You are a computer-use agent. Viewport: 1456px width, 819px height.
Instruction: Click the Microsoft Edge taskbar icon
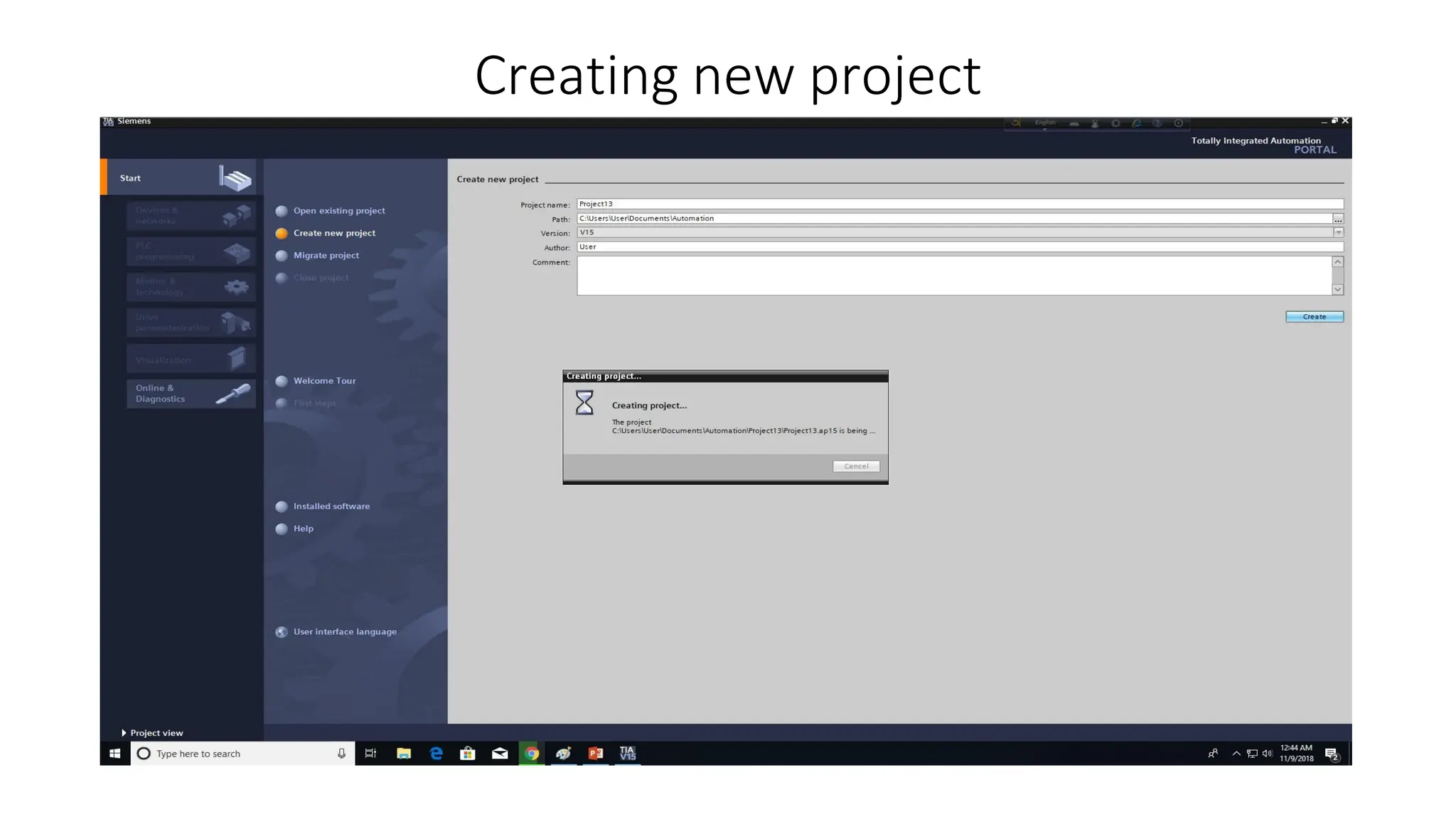436,754
